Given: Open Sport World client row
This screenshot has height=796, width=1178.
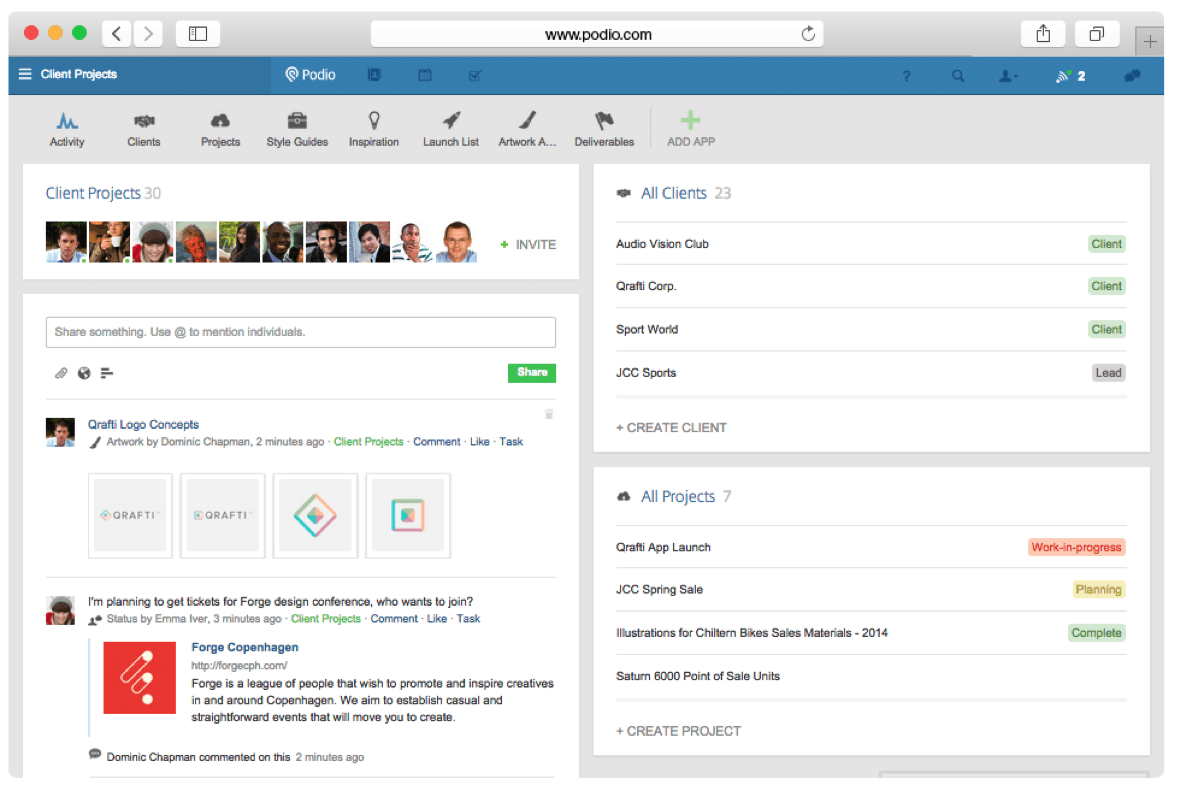Looking at the screenshot, I should [871, 330].
